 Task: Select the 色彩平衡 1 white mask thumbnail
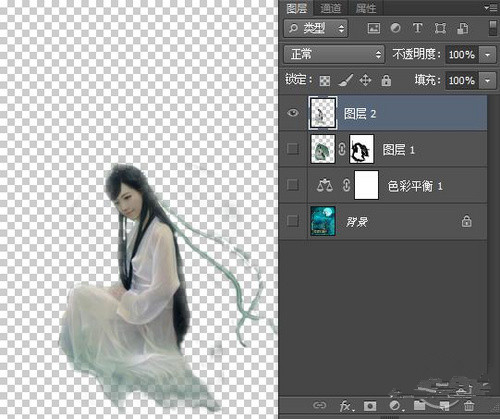pos(366,185)
